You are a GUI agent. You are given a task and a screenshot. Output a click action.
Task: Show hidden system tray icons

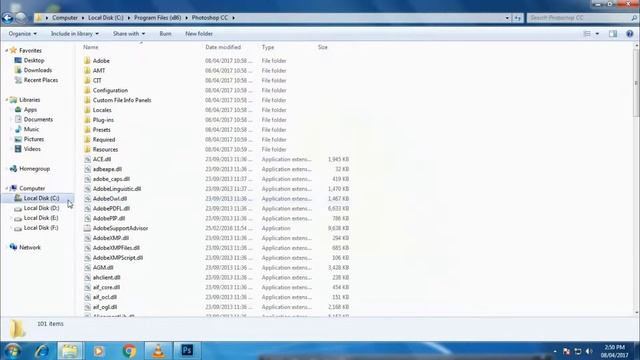(555, 351)
